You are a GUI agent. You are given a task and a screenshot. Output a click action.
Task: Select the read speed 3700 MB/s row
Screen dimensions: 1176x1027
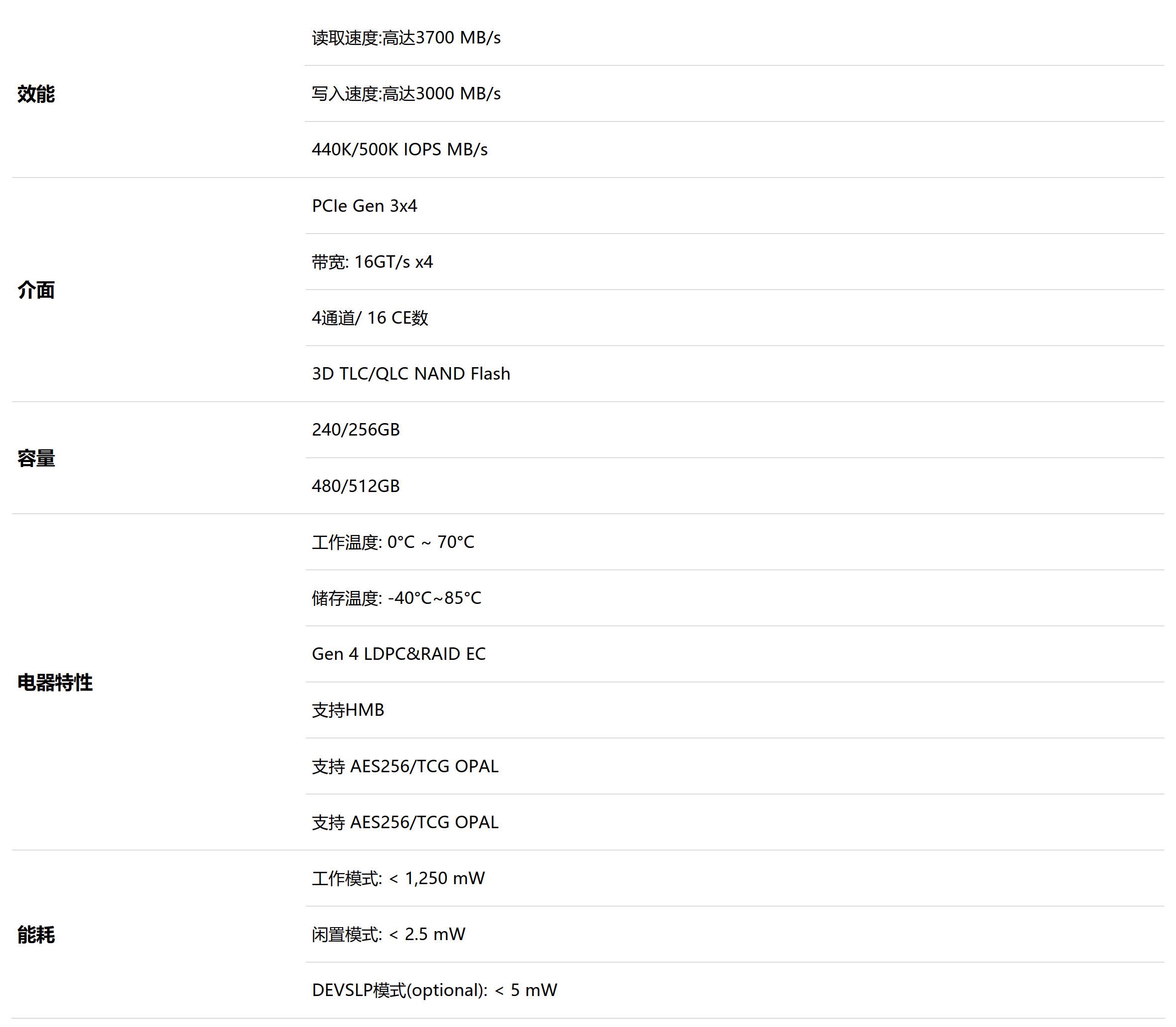tap(406, 38)
